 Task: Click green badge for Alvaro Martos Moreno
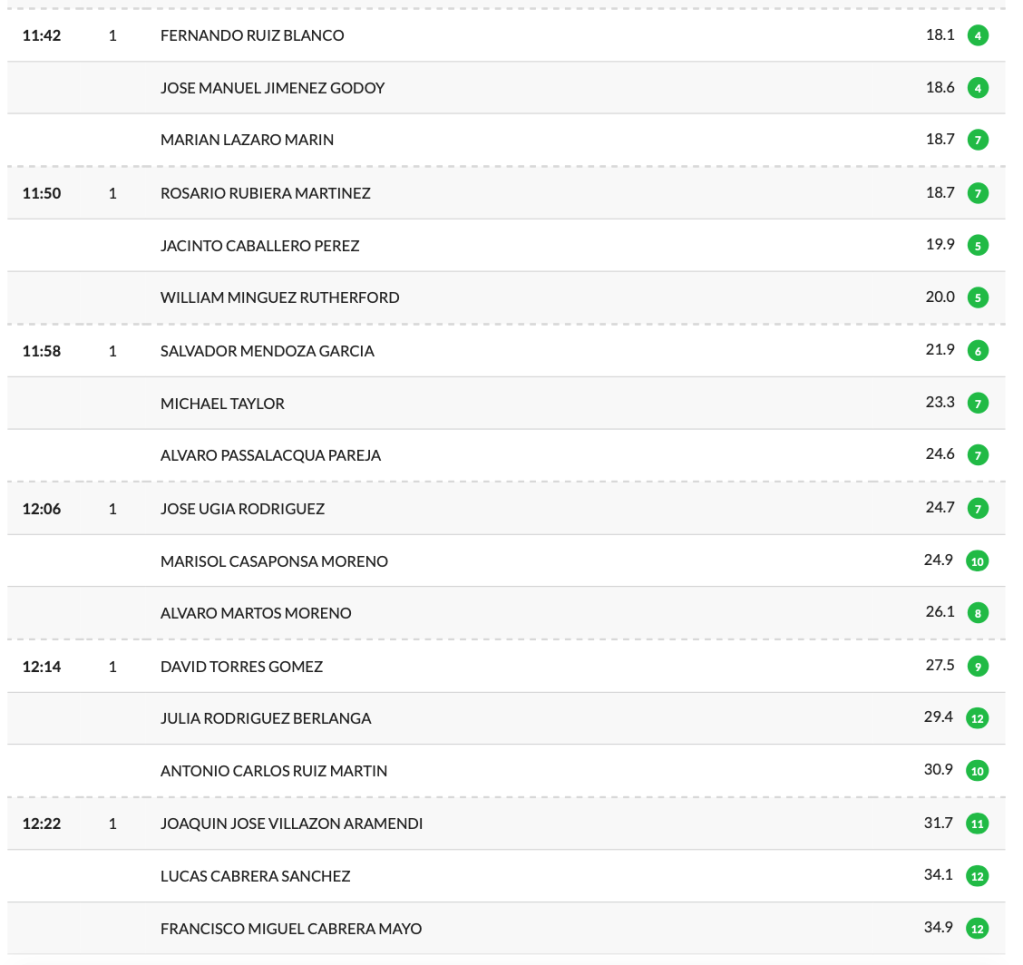click(978, 613)
